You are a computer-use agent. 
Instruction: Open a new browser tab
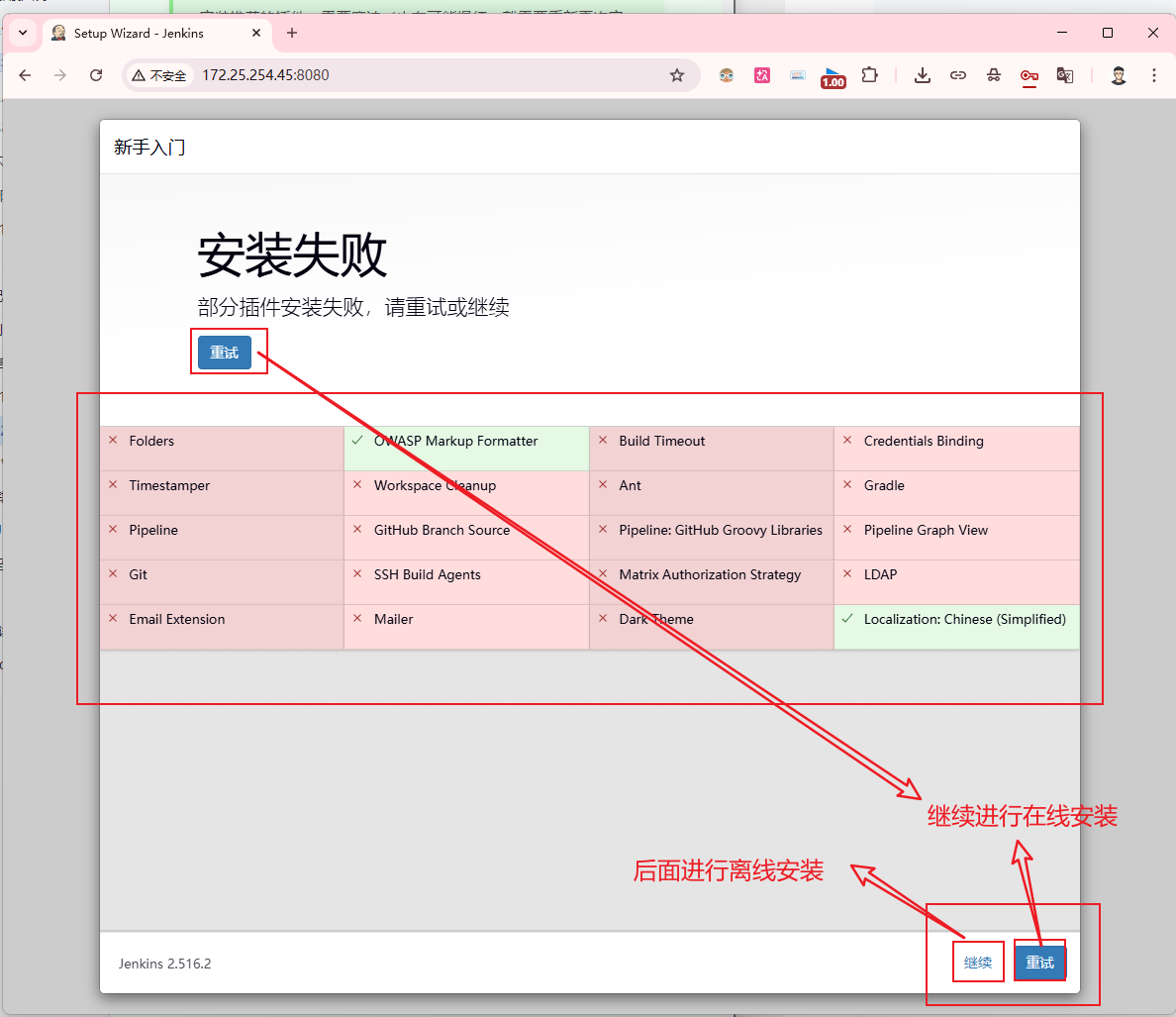[x=292, y=33]
